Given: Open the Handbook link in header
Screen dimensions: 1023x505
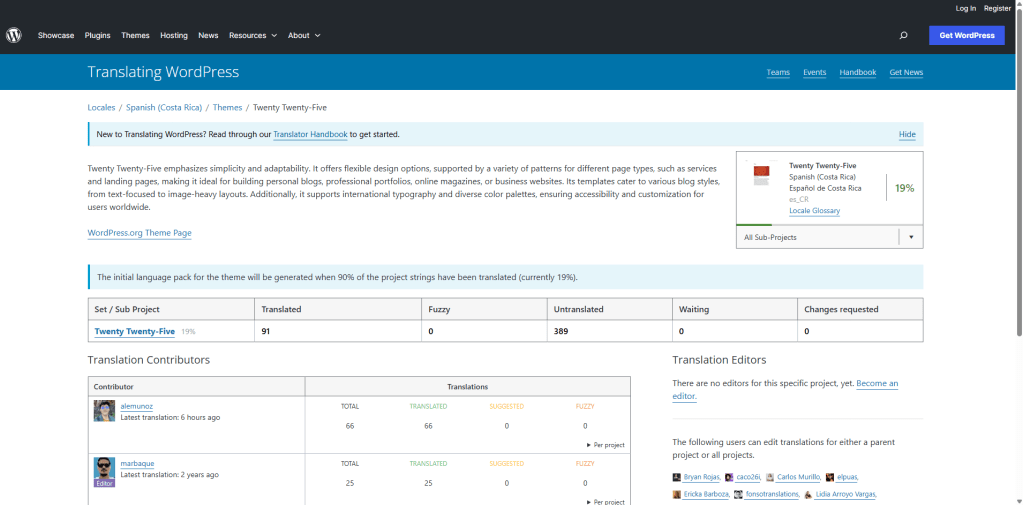Looking at the screenshot, I should 858,72.
